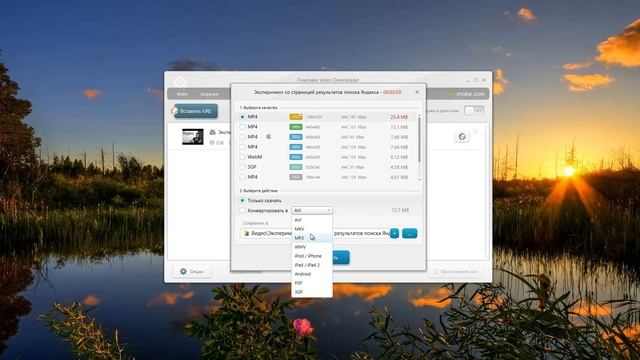Click the red video duration in dialog title
The height and width of the screenshot is (360, 640).
pos(392,92)
